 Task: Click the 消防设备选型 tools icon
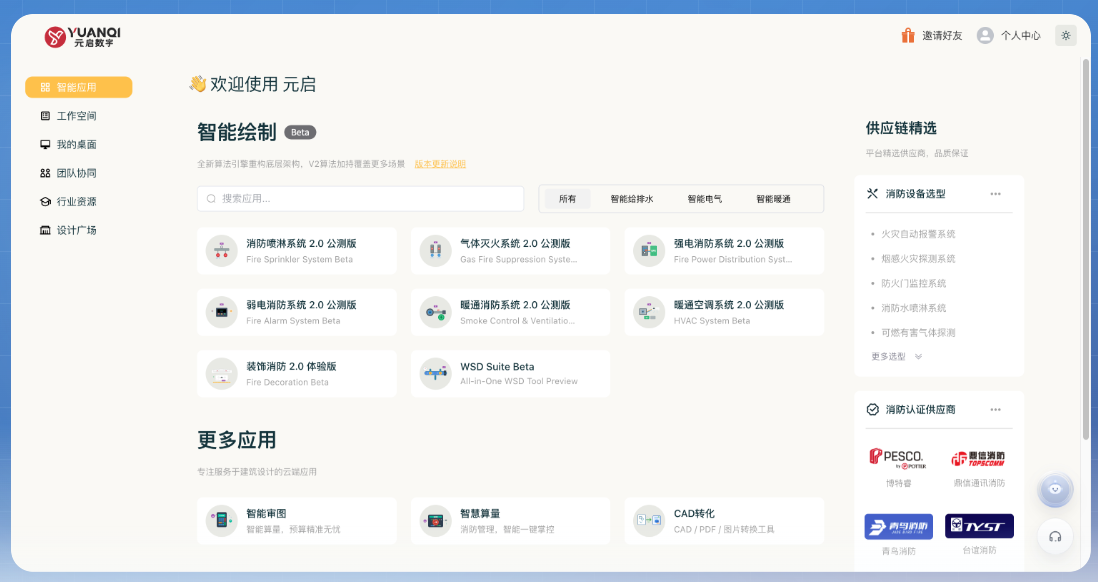(x=873, y=193)
